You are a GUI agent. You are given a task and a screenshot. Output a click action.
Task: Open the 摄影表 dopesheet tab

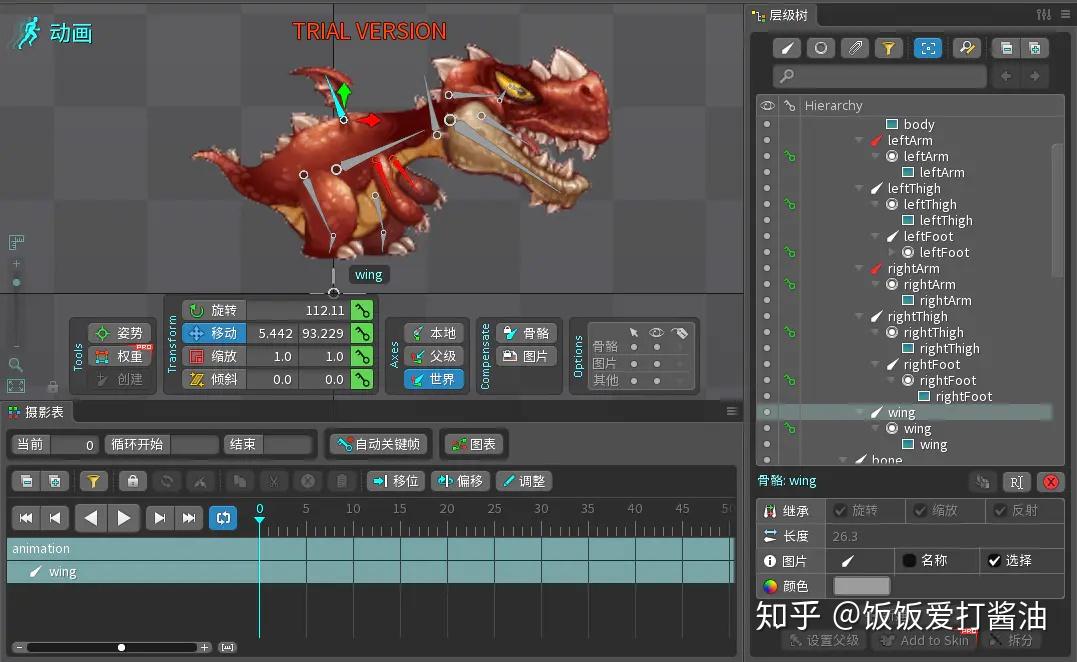(36, 412)
